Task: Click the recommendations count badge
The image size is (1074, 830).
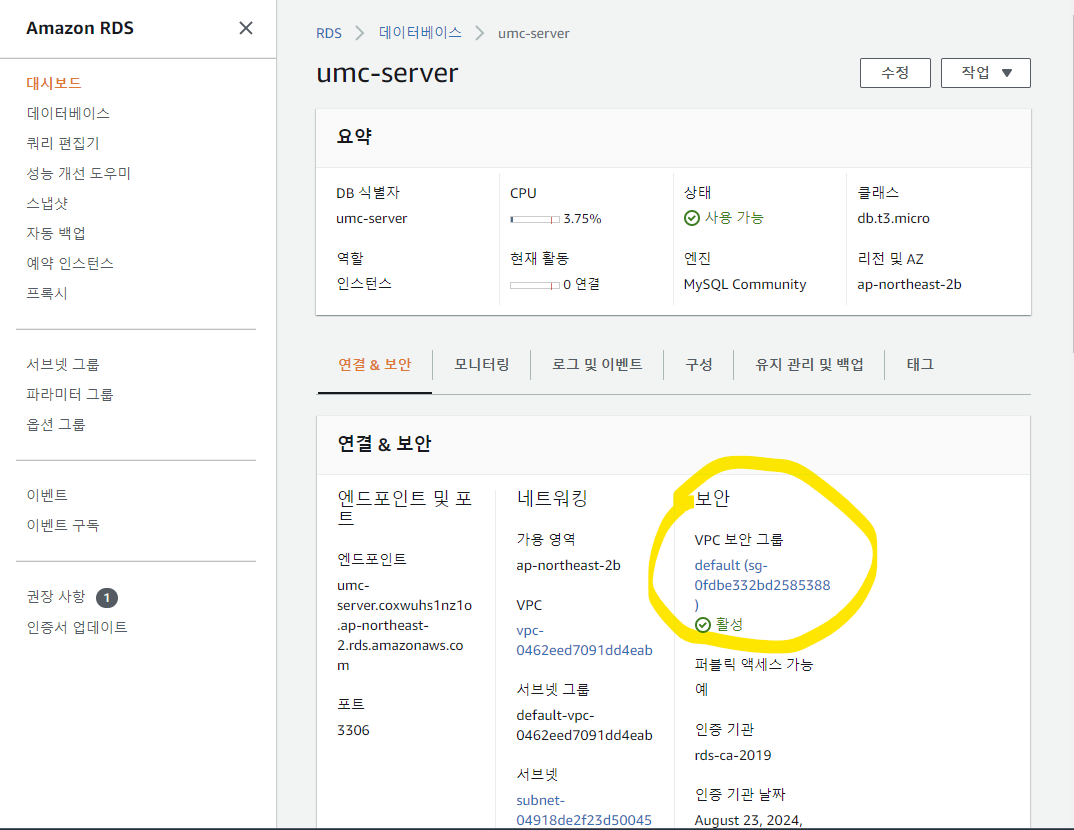Action: [x=107, y=598]
